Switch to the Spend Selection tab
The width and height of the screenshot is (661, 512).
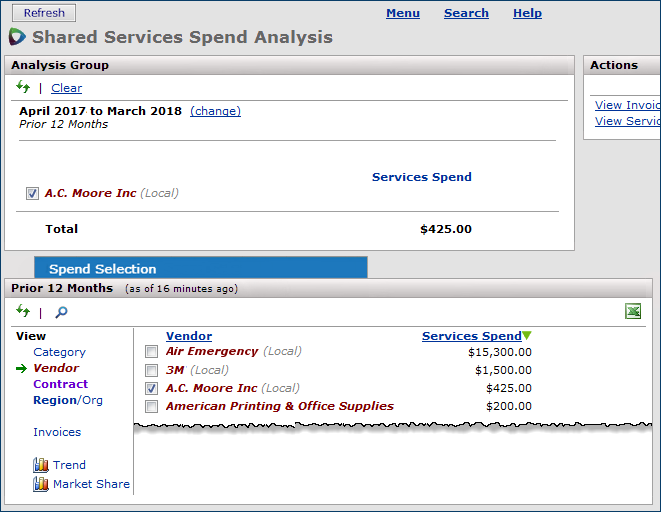(x=103, y=269)
